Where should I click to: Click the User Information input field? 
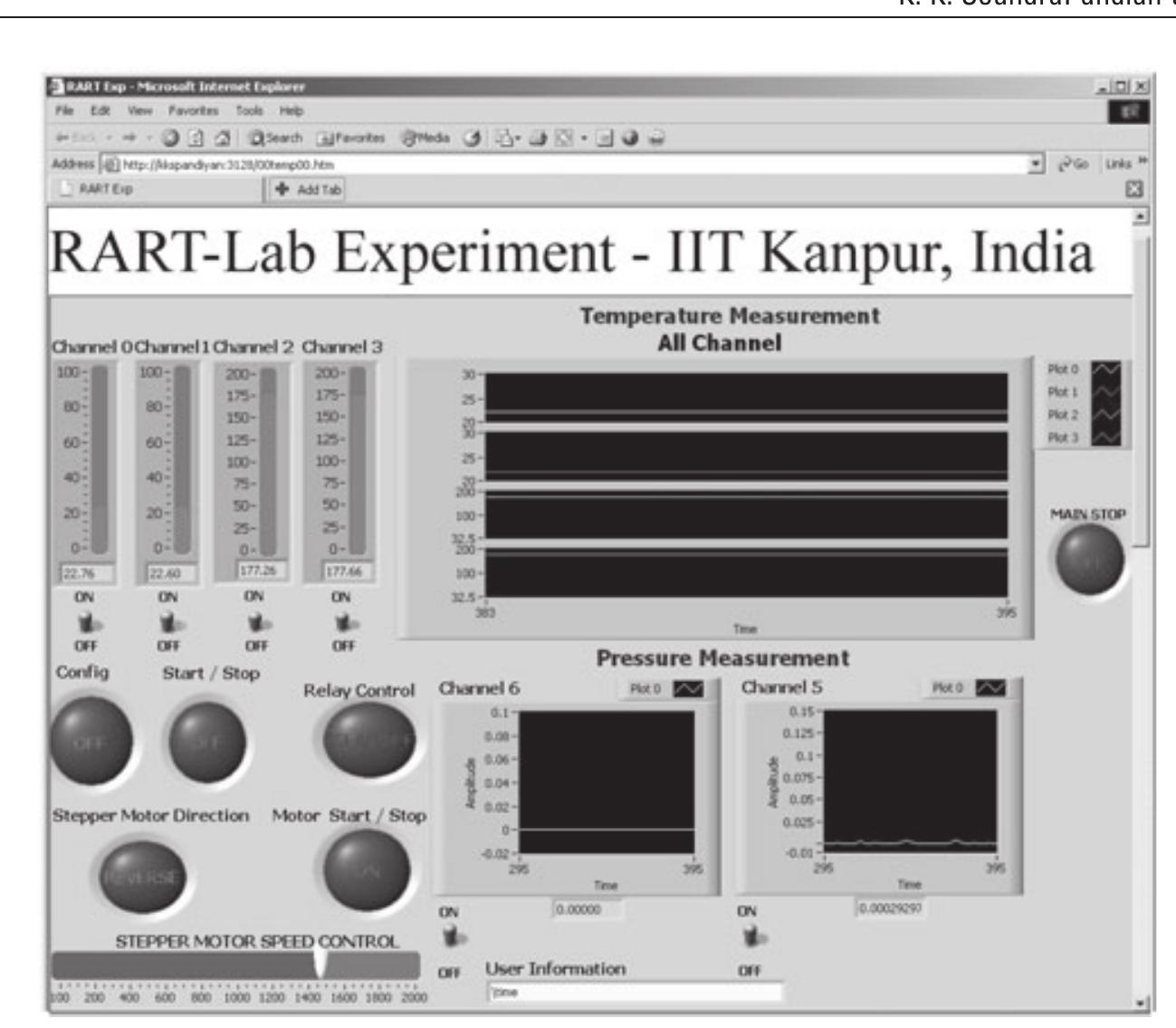click(635, 992)
